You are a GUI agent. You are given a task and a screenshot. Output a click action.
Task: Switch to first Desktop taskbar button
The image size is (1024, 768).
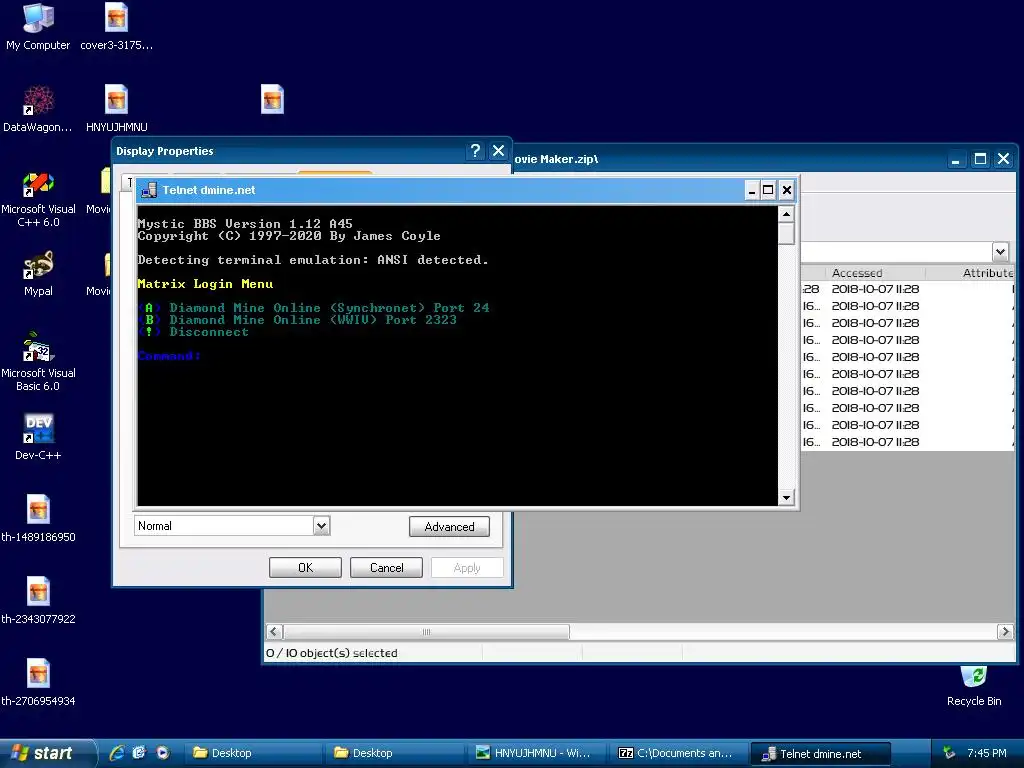pyautogui.click(x=251, y=753)
